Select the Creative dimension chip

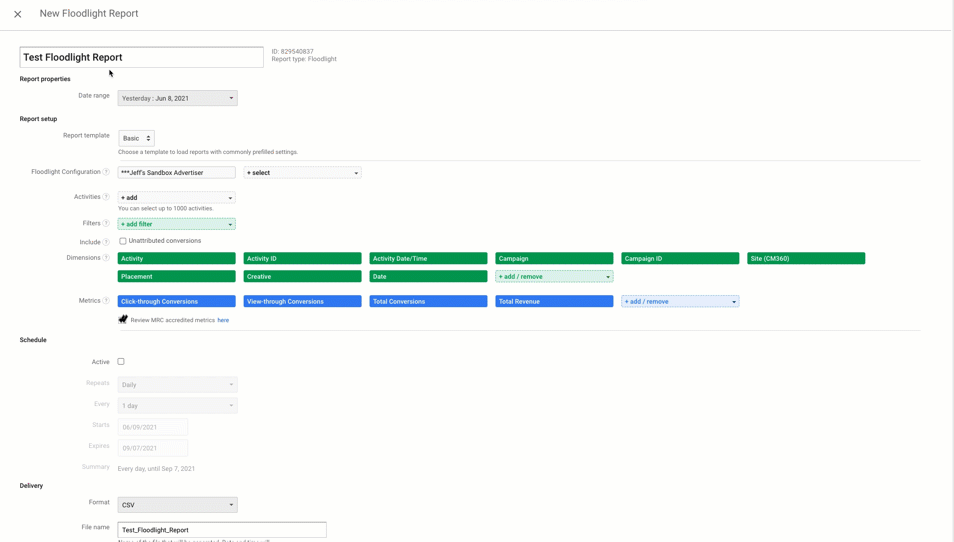302,276
